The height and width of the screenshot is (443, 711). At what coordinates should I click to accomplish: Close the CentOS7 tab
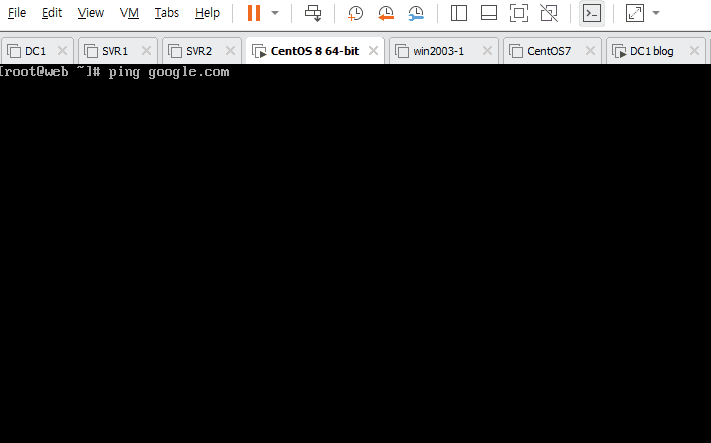click(590, 51)
